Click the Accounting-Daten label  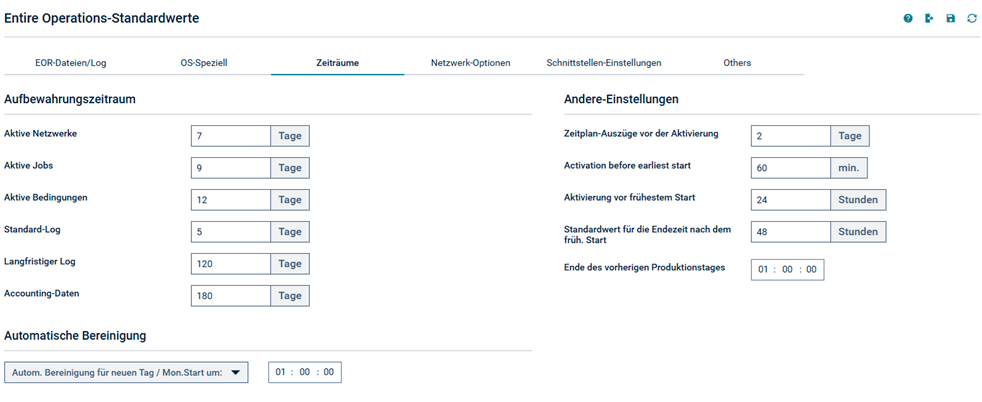[41, 293]
